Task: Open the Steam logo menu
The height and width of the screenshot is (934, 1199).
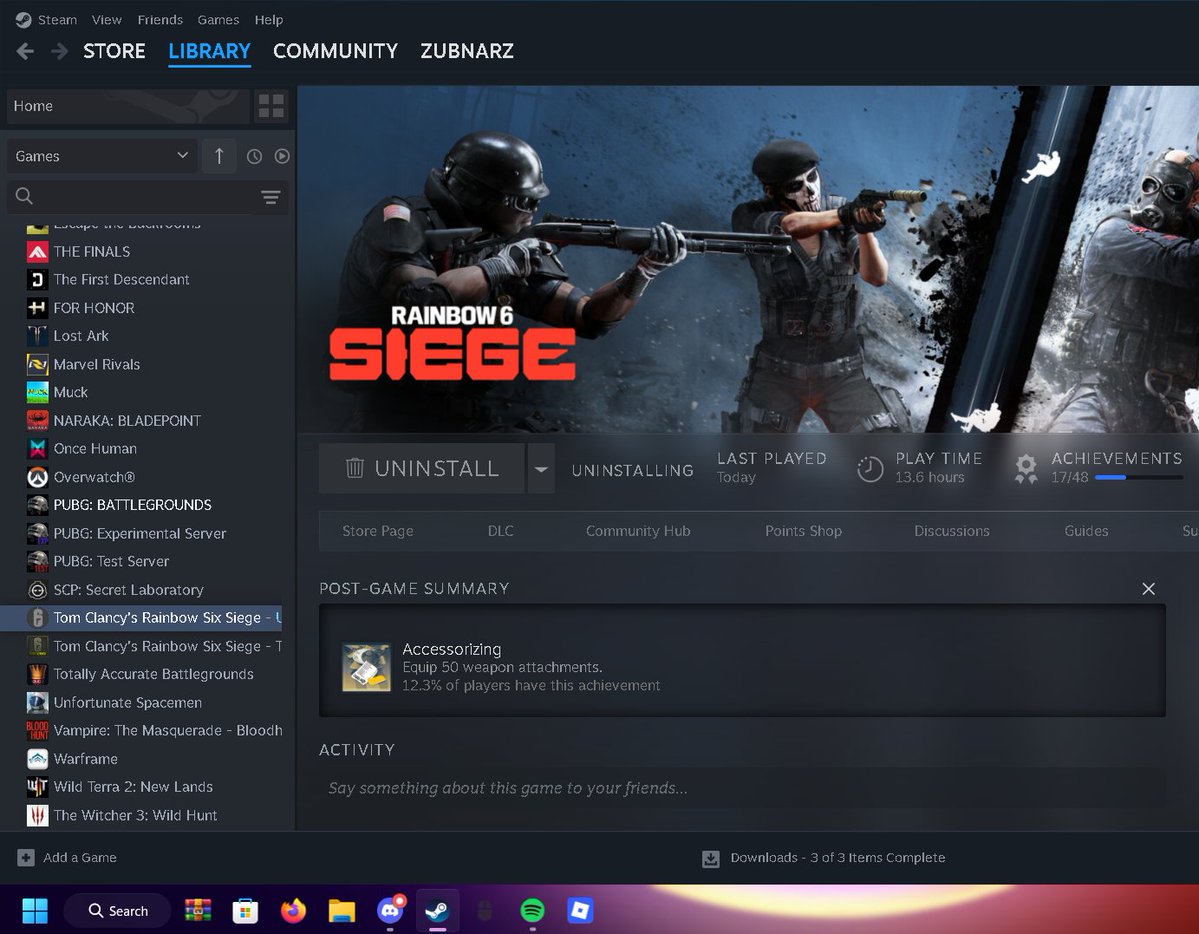Action: coord(23,20)
